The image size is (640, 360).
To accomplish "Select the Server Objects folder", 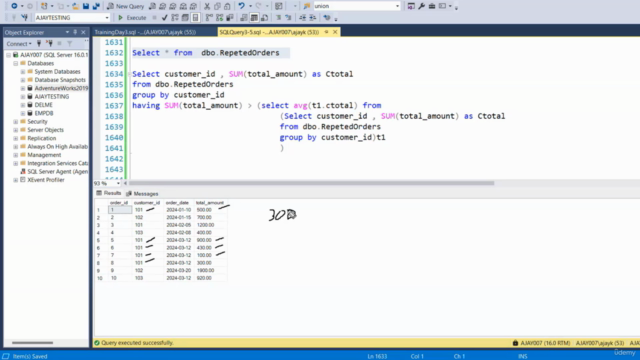I will (45, 130).
